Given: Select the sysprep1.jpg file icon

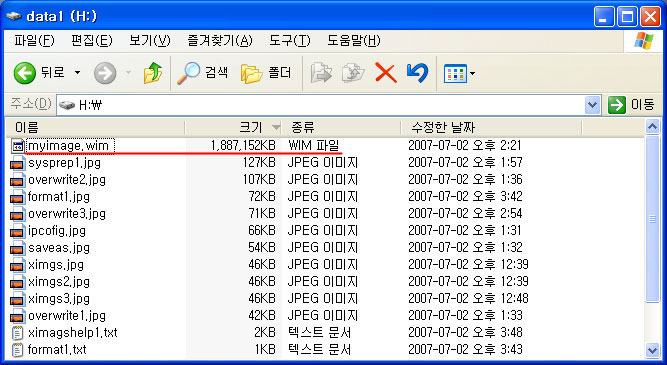Looking at the screenshot, I should 17,163.
